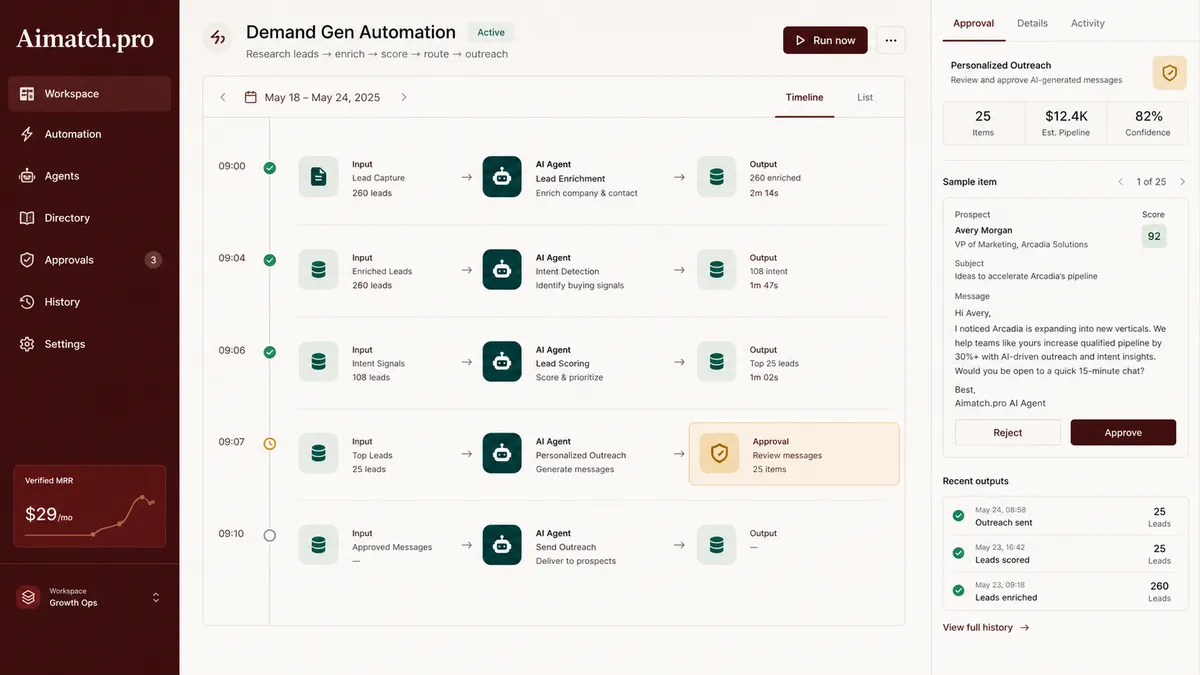1200x675 pixels.
Task: Open History in the sidebar
Action: point(89,302)
